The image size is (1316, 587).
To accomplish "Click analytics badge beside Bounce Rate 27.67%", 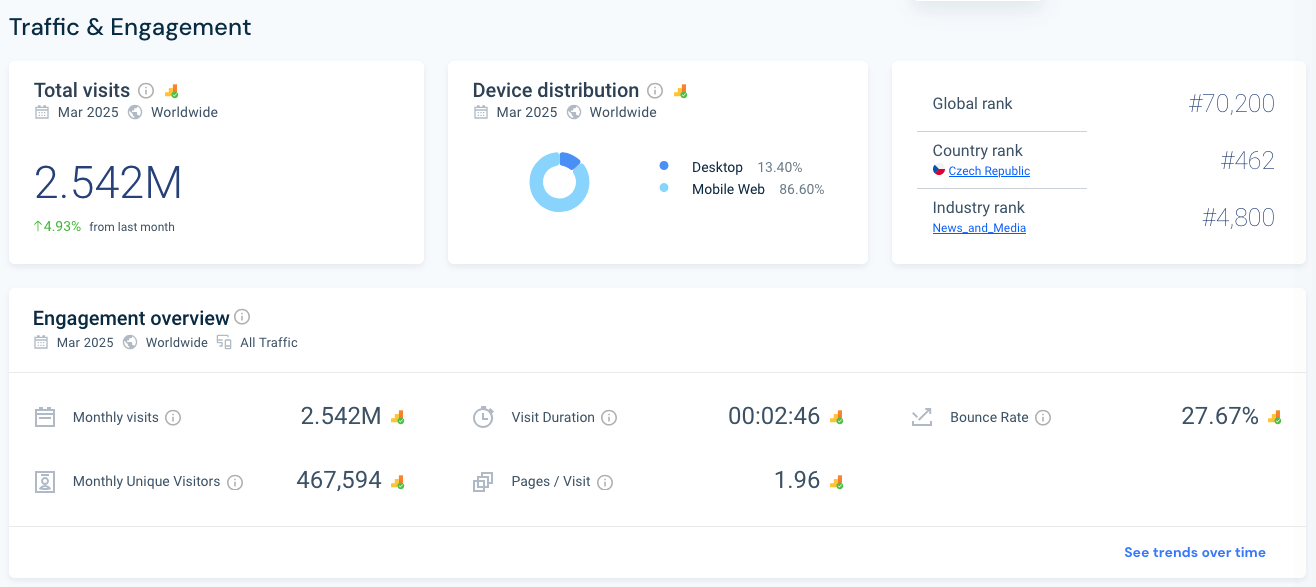I will 1274,417.
